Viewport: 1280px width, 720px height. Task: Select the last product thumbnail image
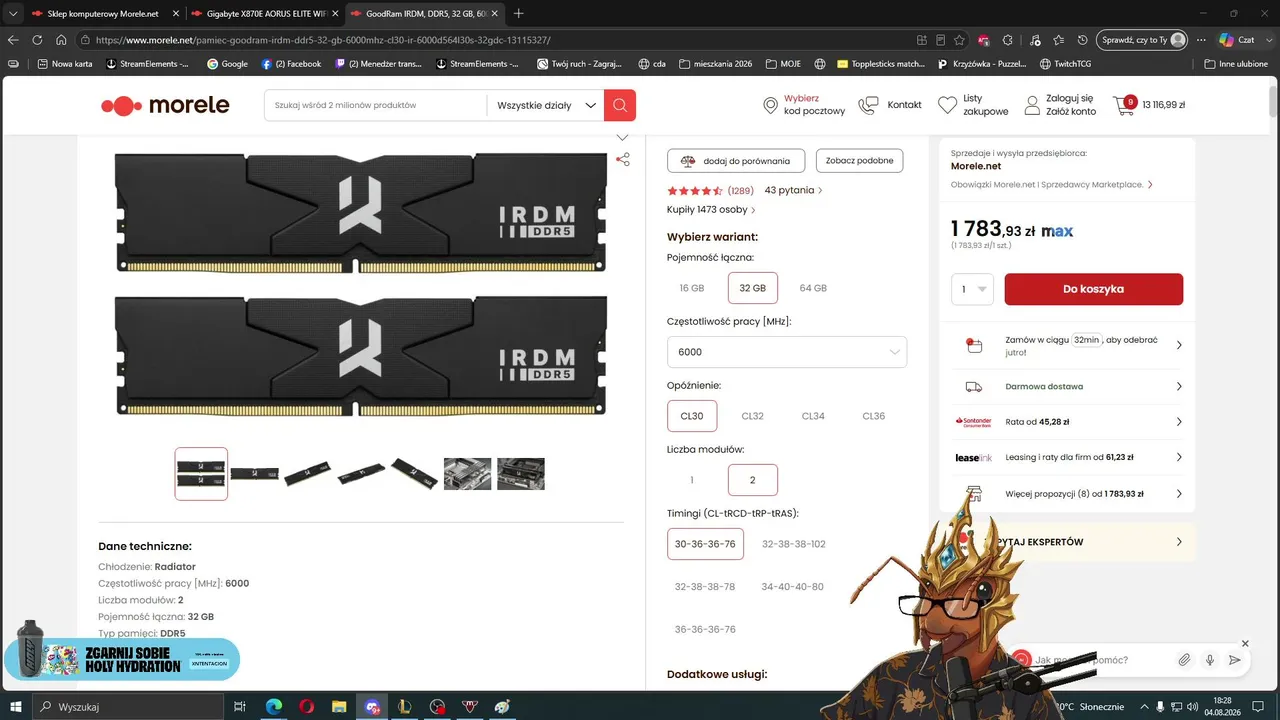click(521, 474)
